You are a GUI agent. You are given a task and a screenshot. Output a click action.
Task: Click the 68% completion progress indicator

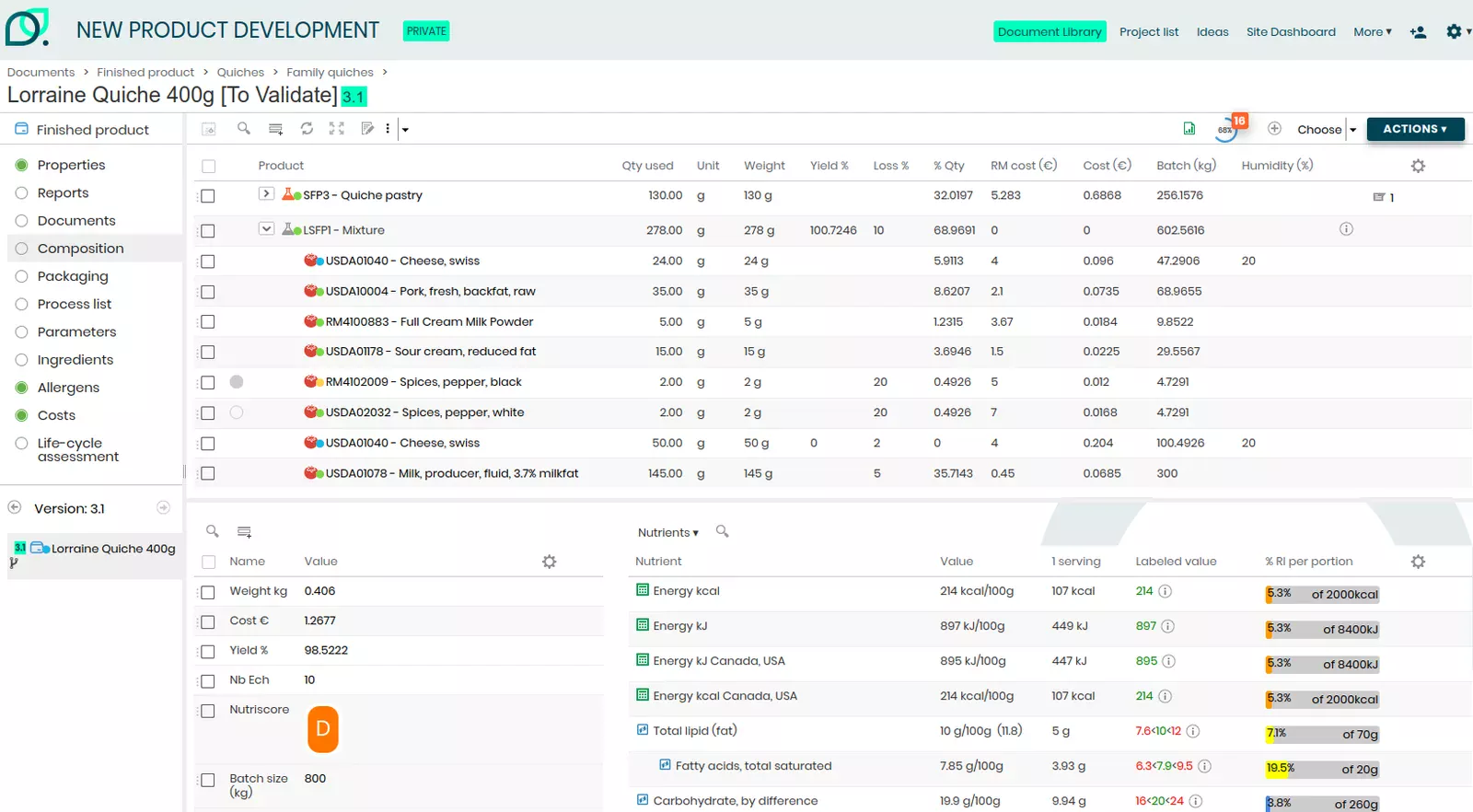[x=1227, y=129]
